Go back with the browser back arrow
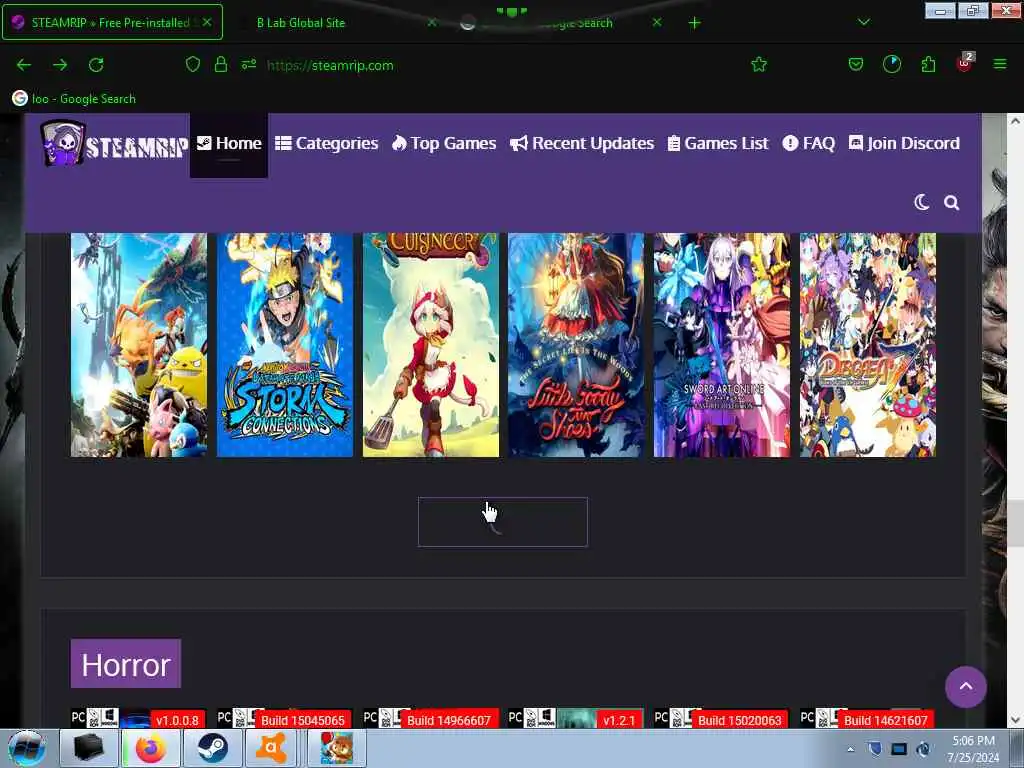This screenshot has height=768, width=1024. tap(24, 65)
